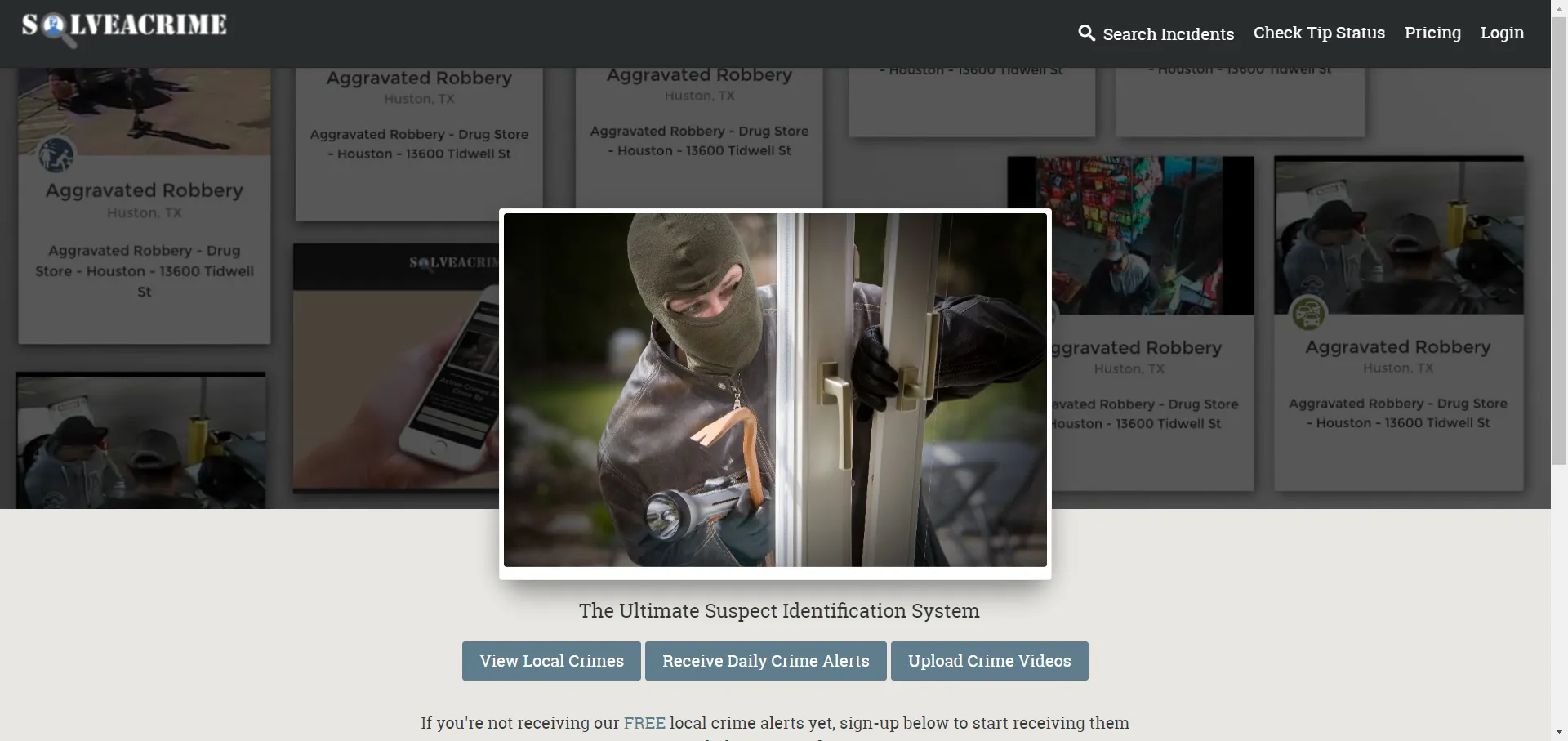Click the vertical page scrollbar thumb

pyautogui.click(x=1559, y=237)
